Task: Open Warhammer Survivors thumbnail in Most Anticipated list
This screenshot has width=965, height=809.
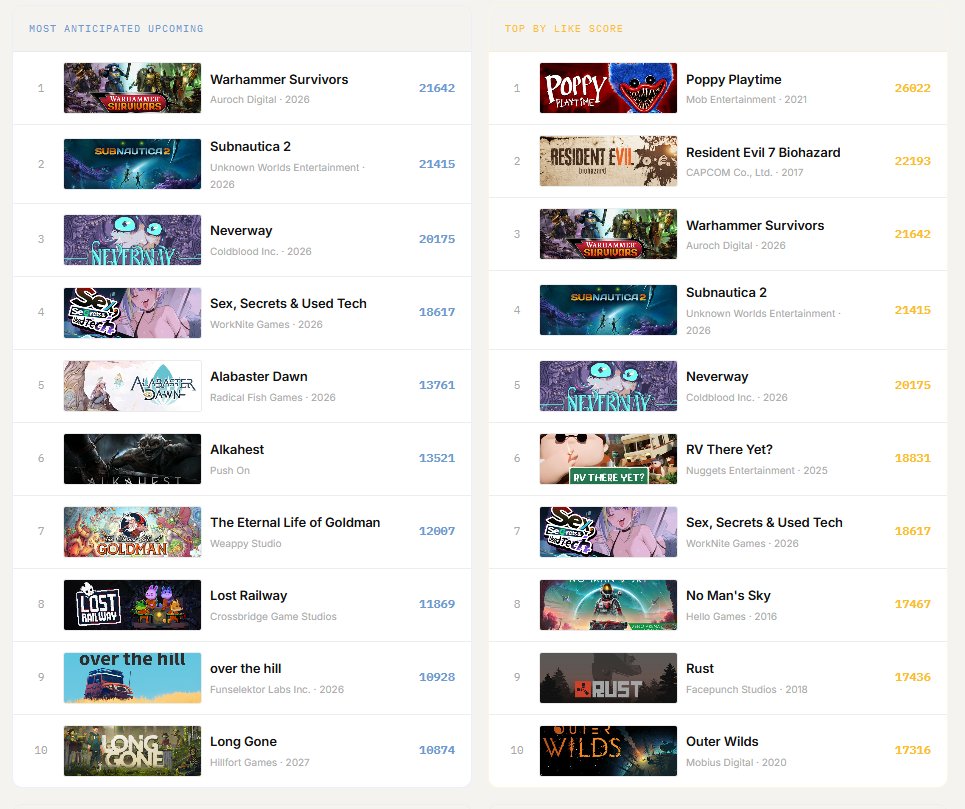Action: [132, 88]
